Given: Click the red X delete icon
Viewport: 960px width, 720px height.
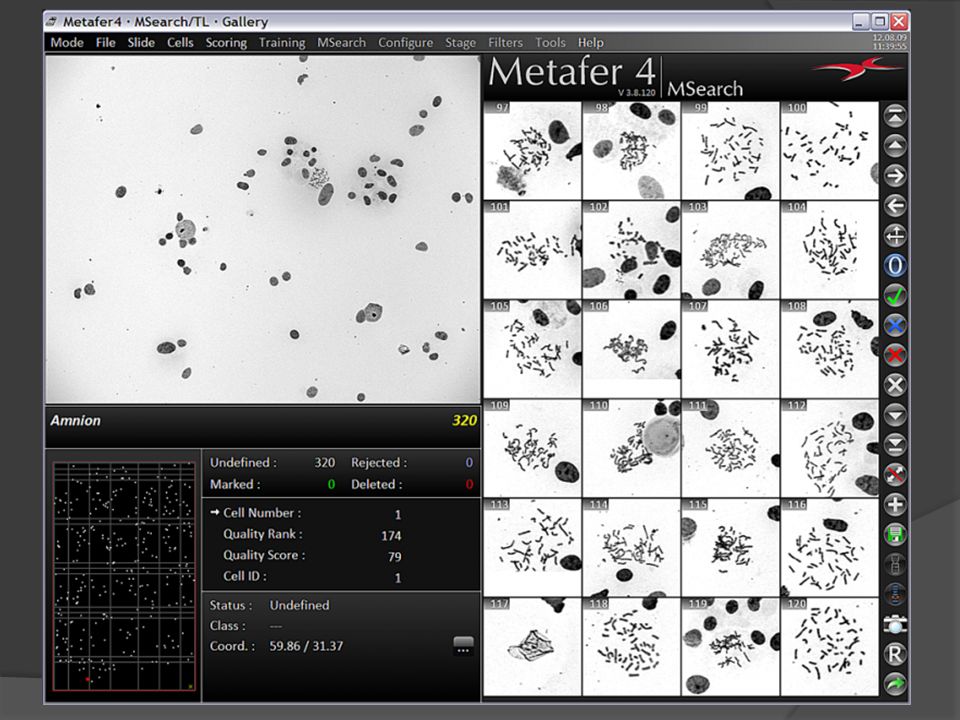Looking at the screenshot, I should (894, 356).
